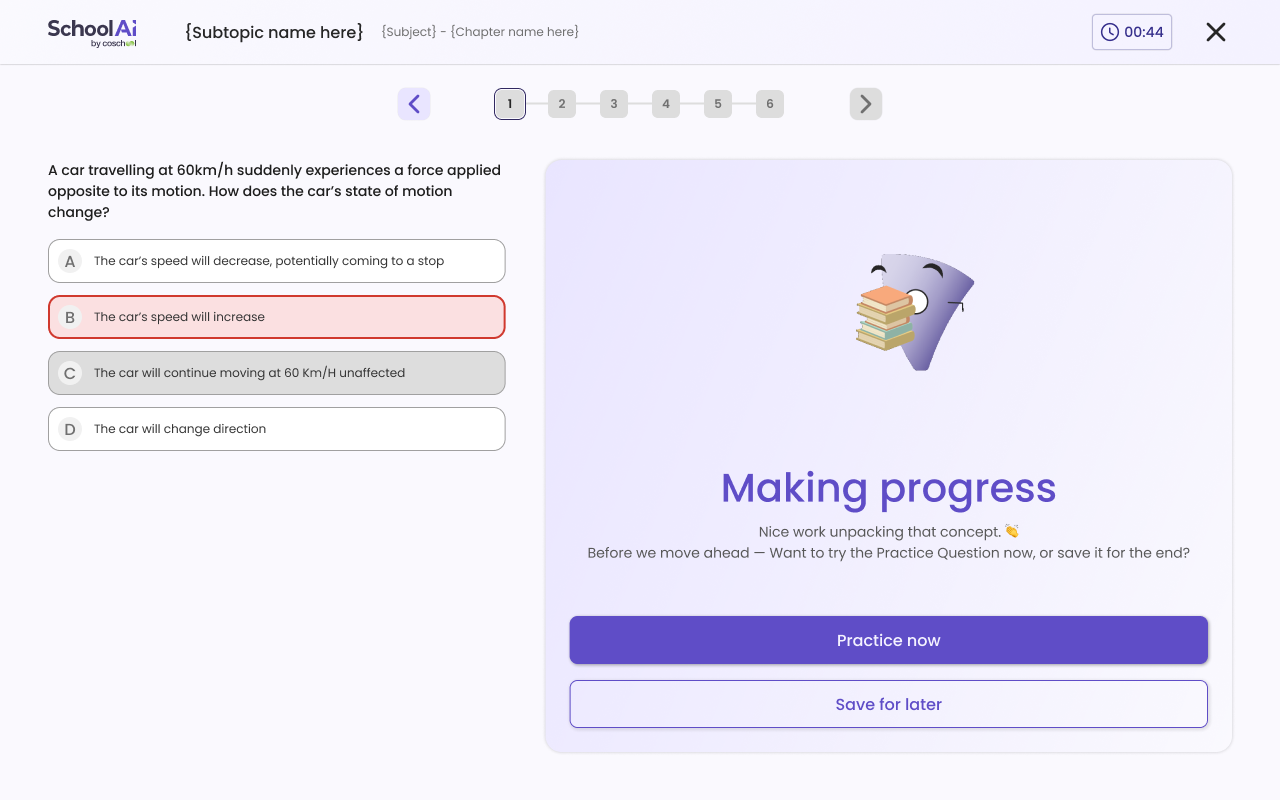The width and height of the screenshot is (1280, 800).
Task: Open question 4 step
Action: pyautogui.click(x=666, y=104)
